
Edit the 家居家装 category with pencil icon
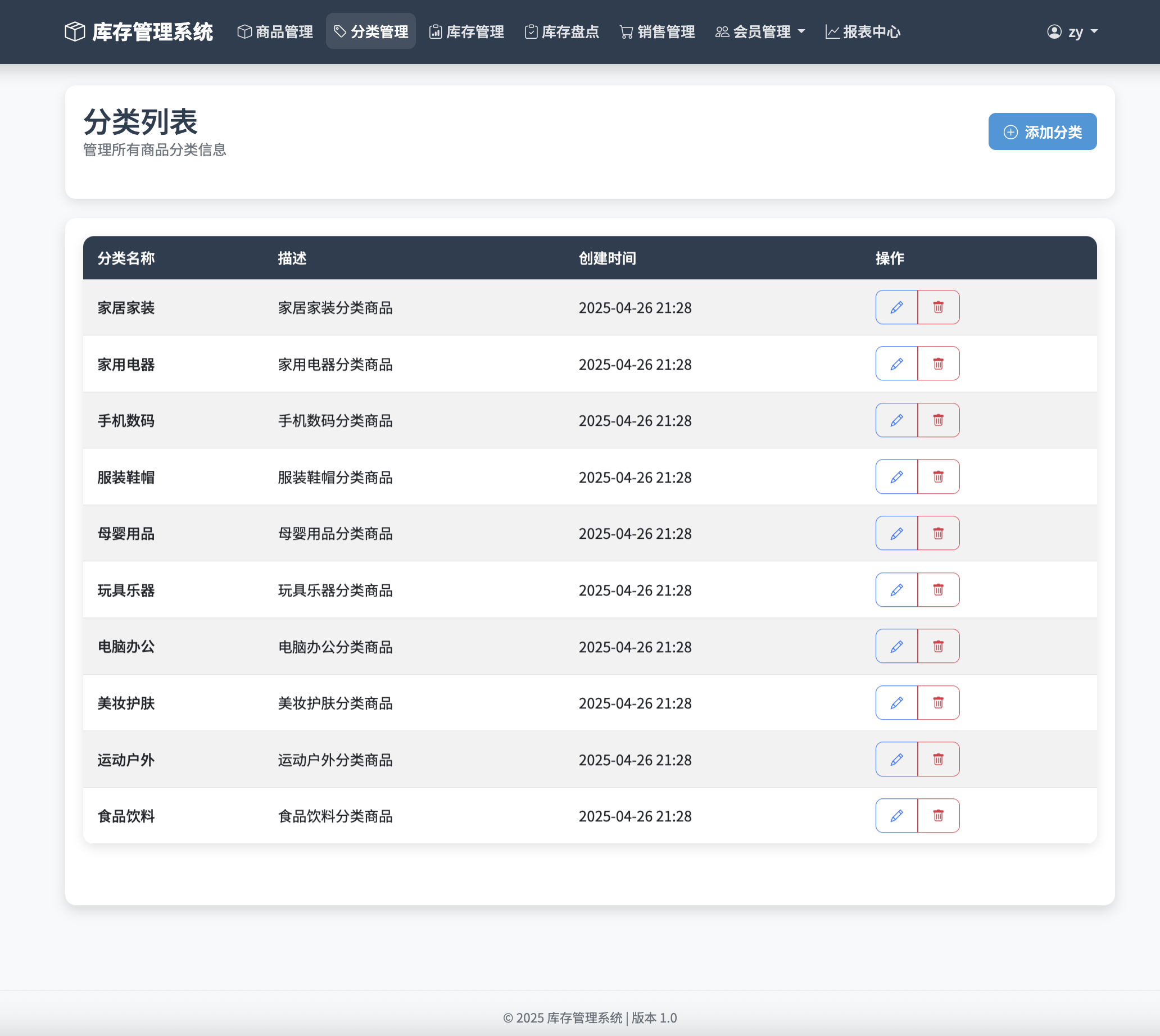point(896,307)
